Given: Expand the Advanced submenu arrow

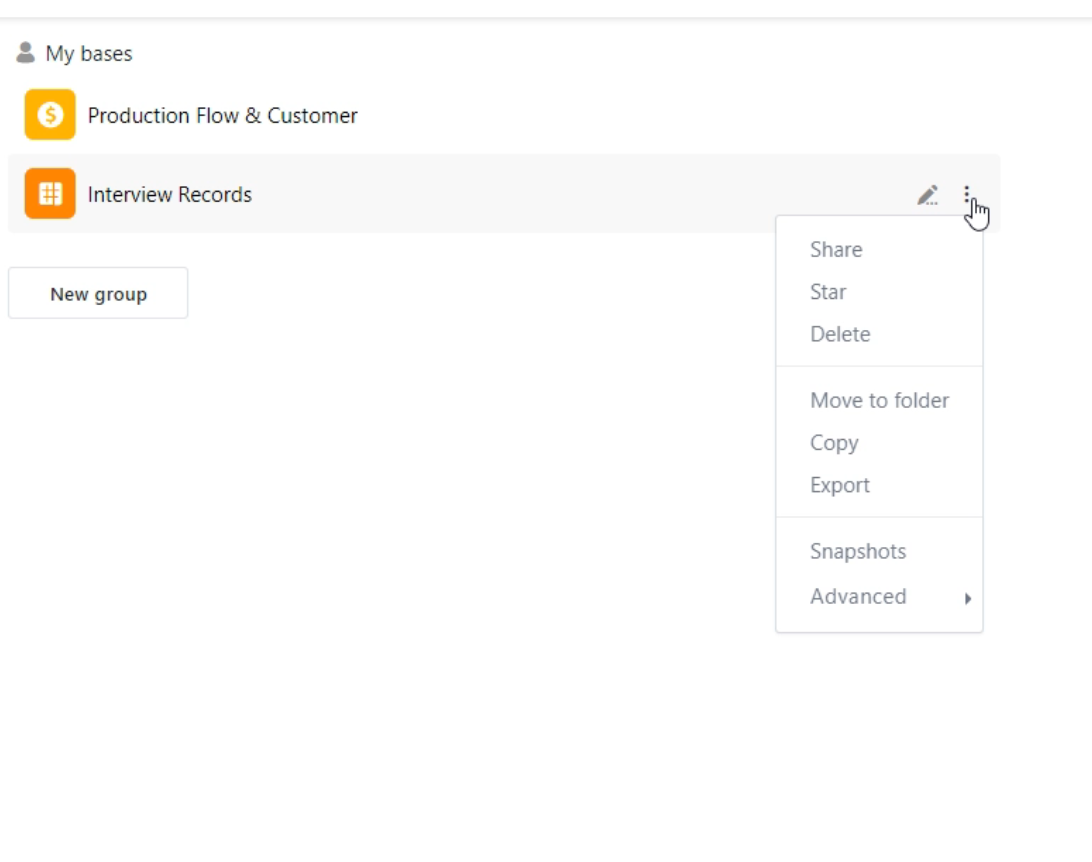Looking at the screenshot, I should 967,598.
